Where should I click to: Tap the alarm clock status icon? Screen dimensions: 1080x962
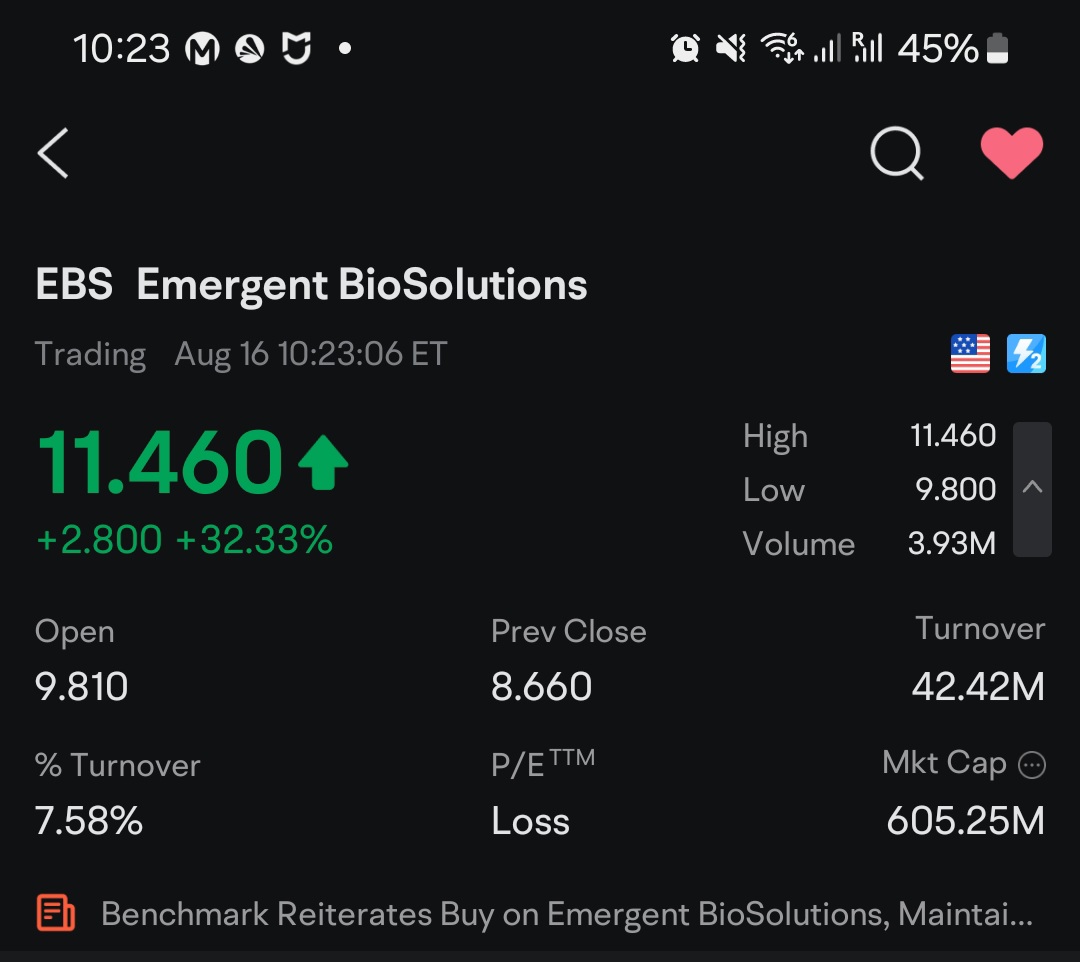click(685, 48)
